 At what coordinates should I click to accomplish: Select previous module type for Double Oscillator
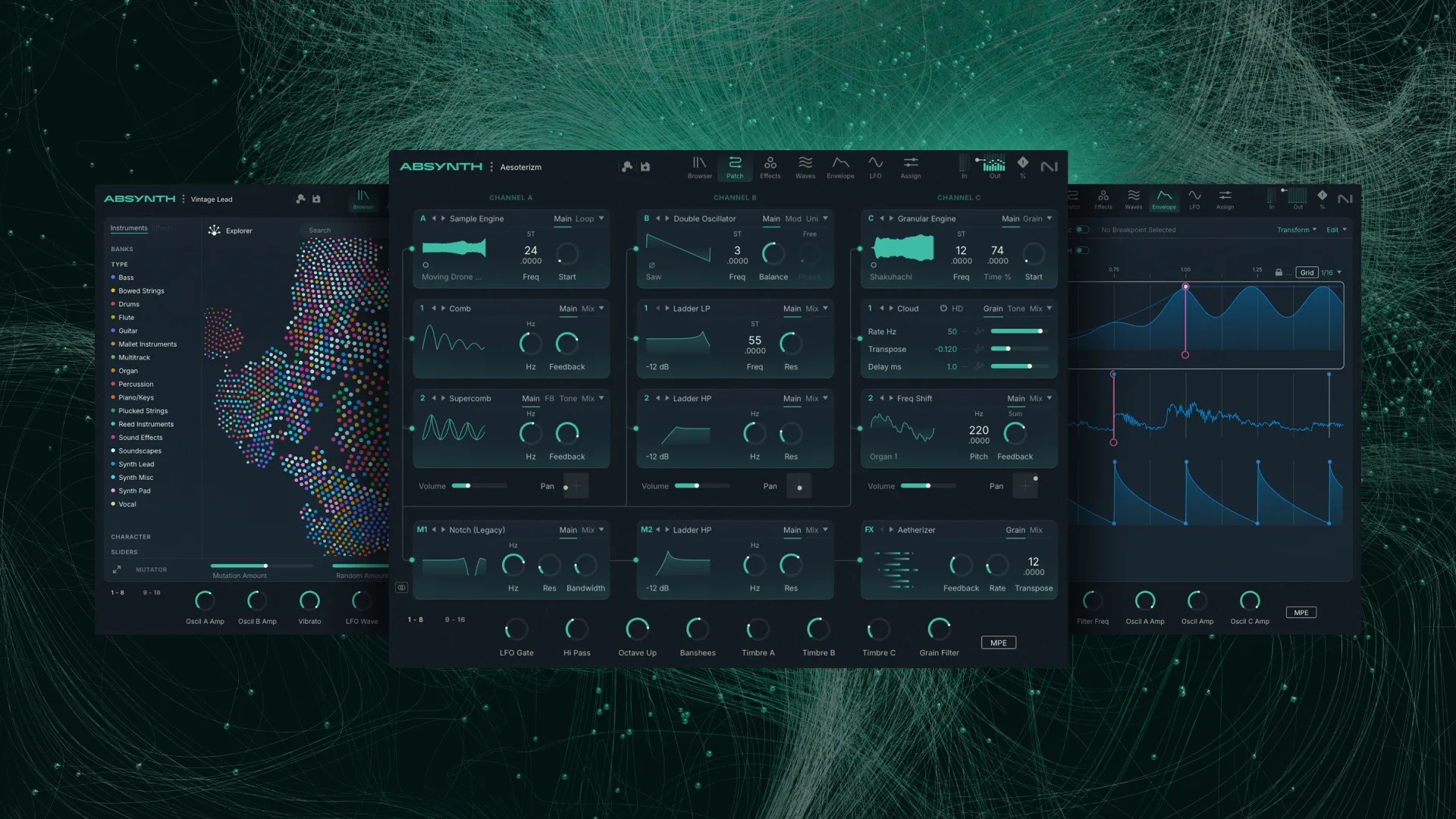pos(658,218)
